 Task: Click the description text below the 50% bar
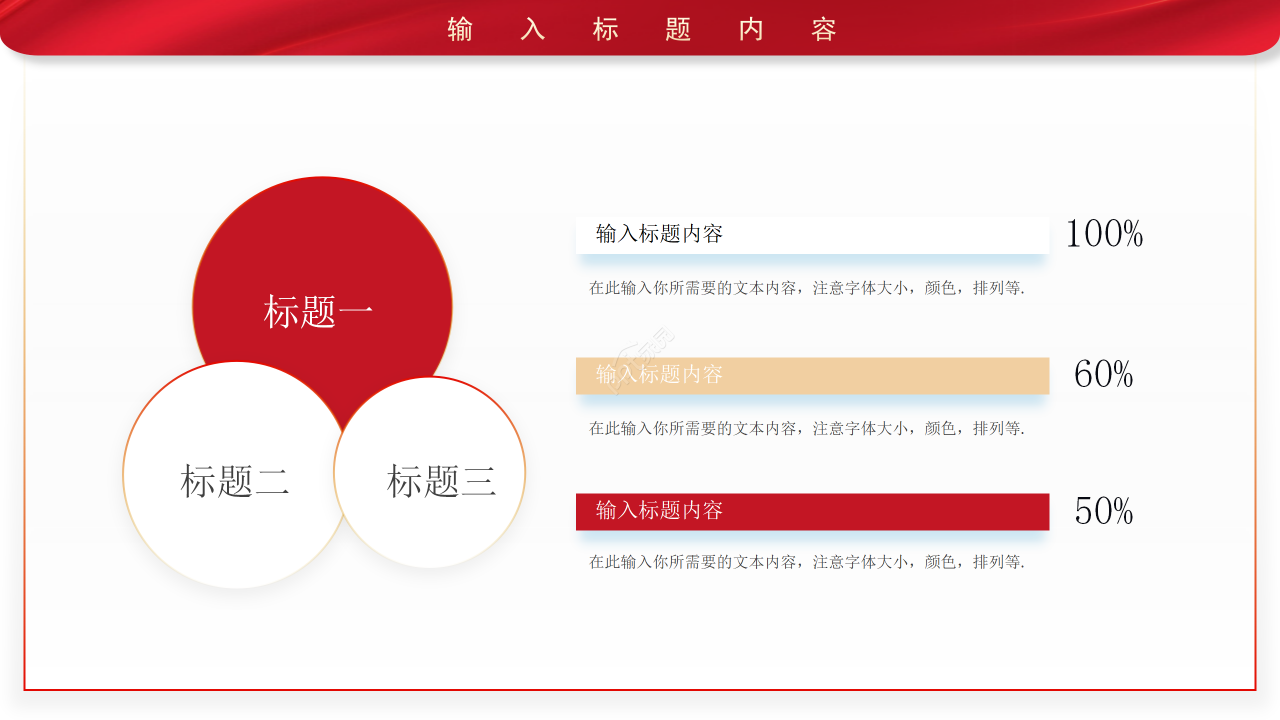tap(807, 562)
